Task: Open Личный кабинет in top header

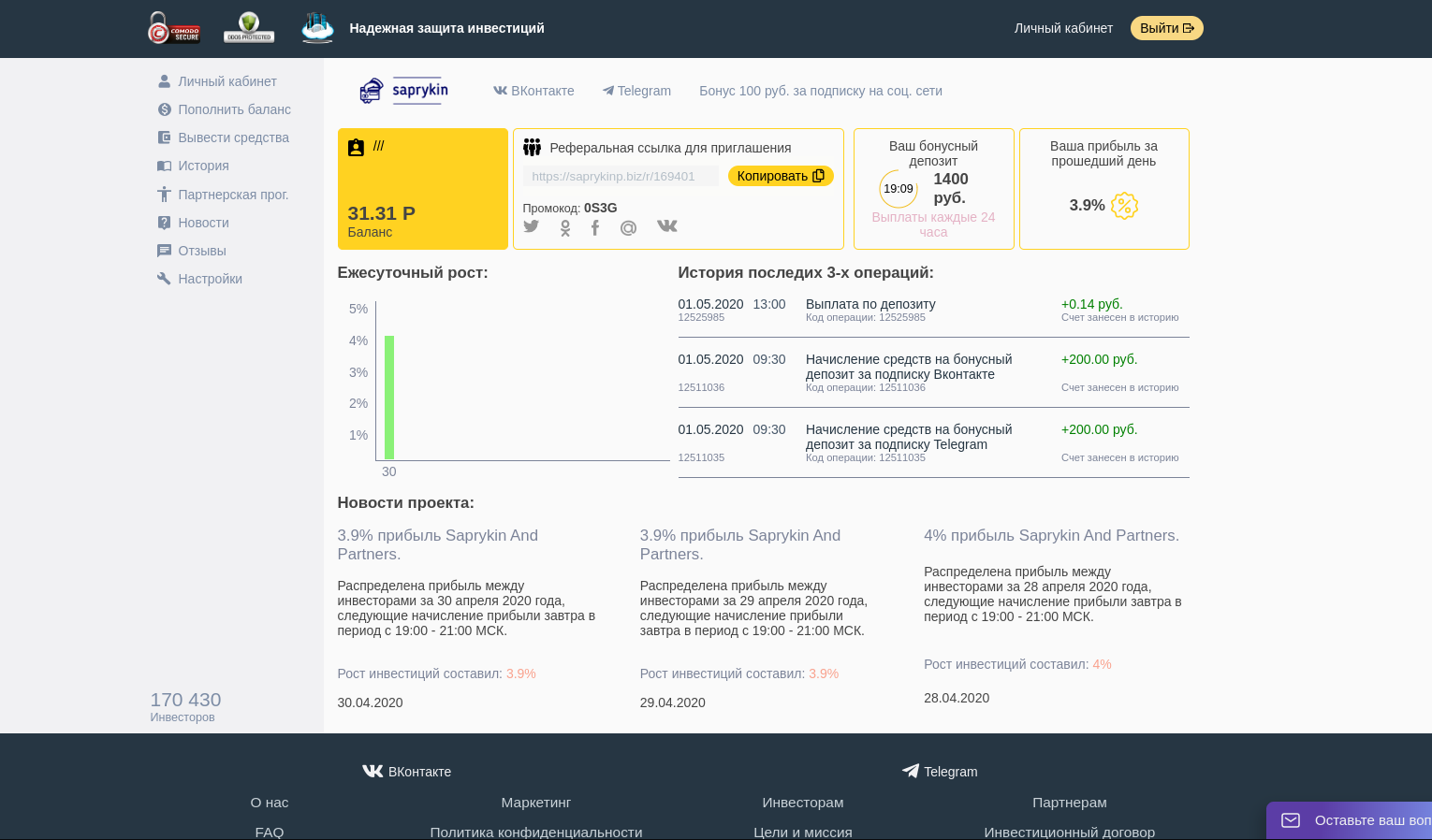Action: click(x=1063, y=28)
